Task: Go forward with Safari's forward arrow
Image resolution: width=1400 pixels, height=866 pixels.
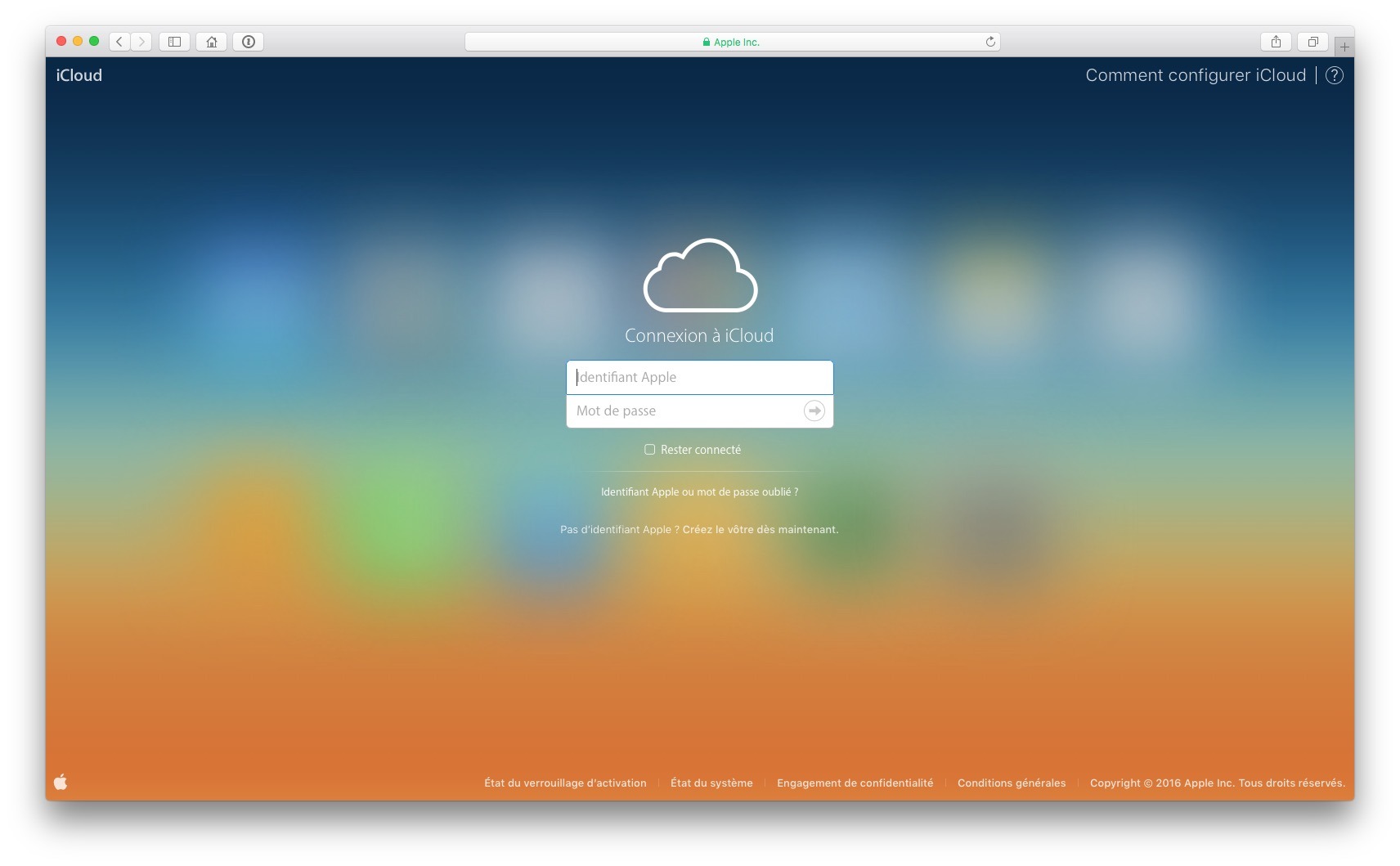Action: [141, 42]
